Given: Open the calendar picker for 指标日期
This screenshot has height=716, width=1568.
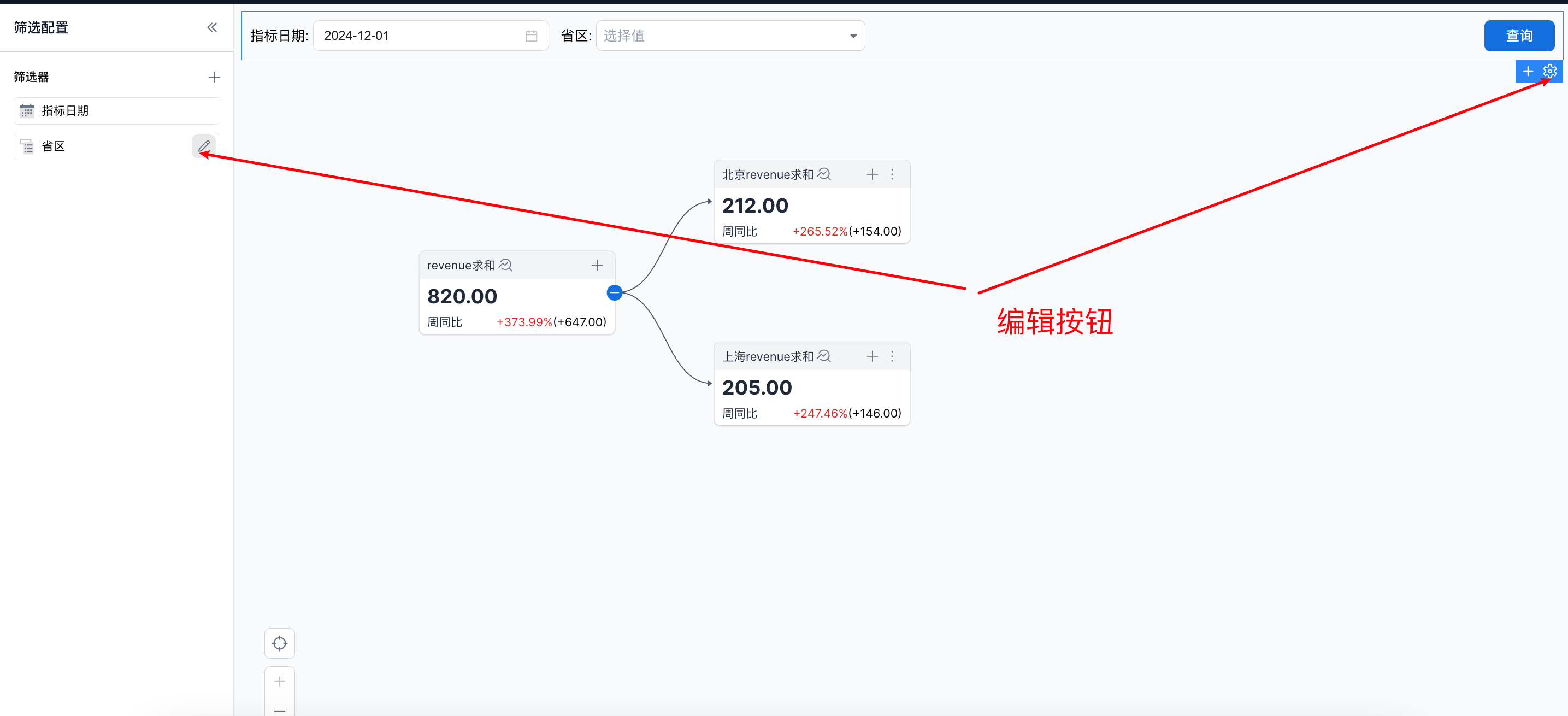Looking at the screenshot, I should click(x=531, y=36).
